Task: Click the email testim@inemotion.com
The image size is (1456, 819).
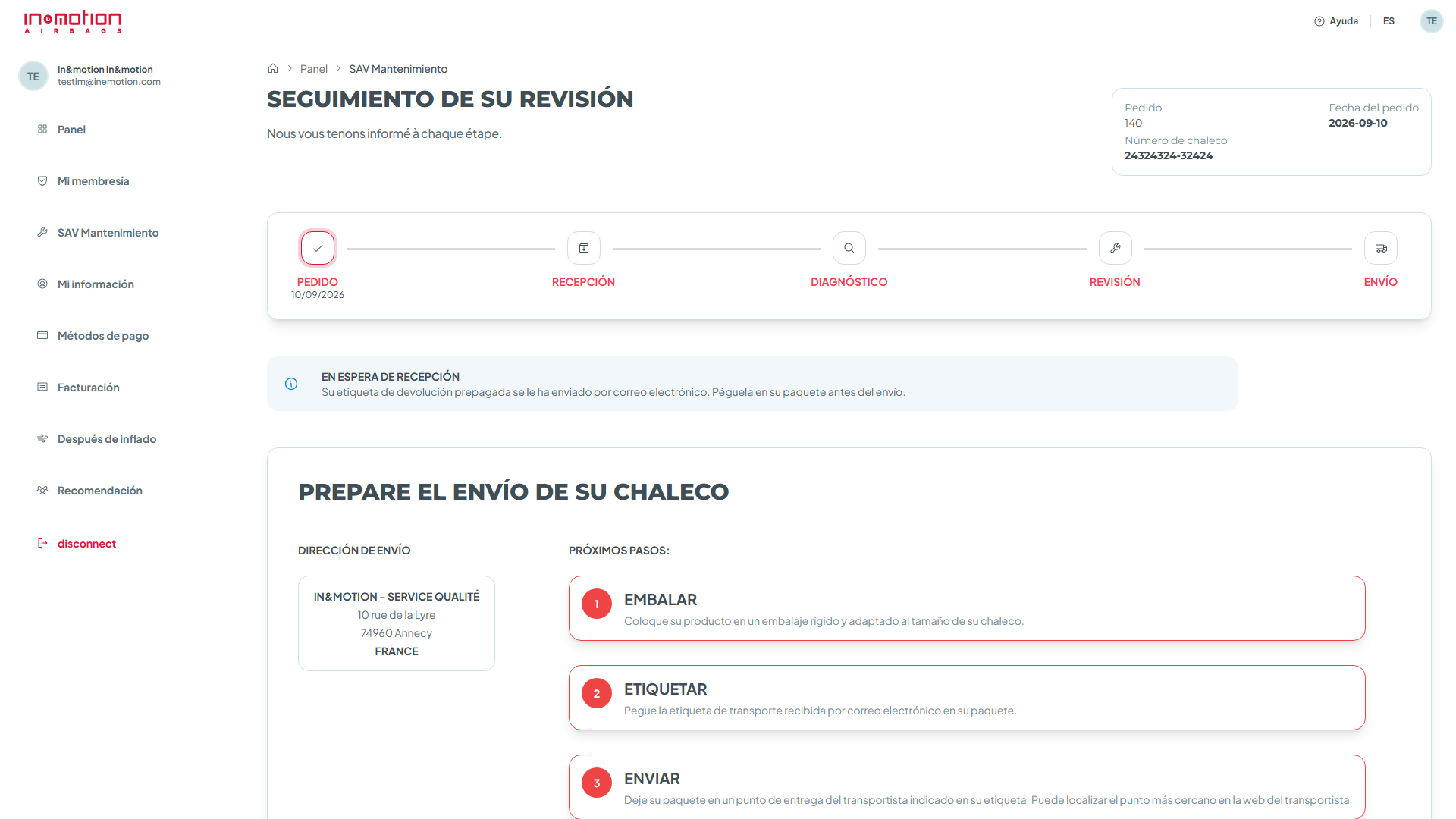Action: pos(109,82)
